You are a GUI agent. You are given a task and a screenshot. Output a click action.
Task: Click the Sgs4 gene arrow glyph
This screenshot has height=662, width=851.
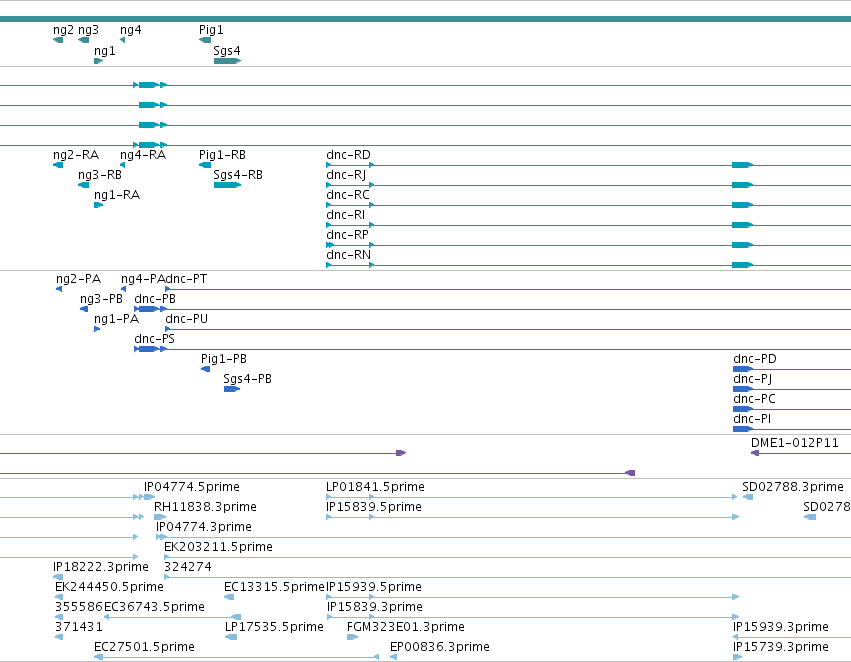click(227, 61)
